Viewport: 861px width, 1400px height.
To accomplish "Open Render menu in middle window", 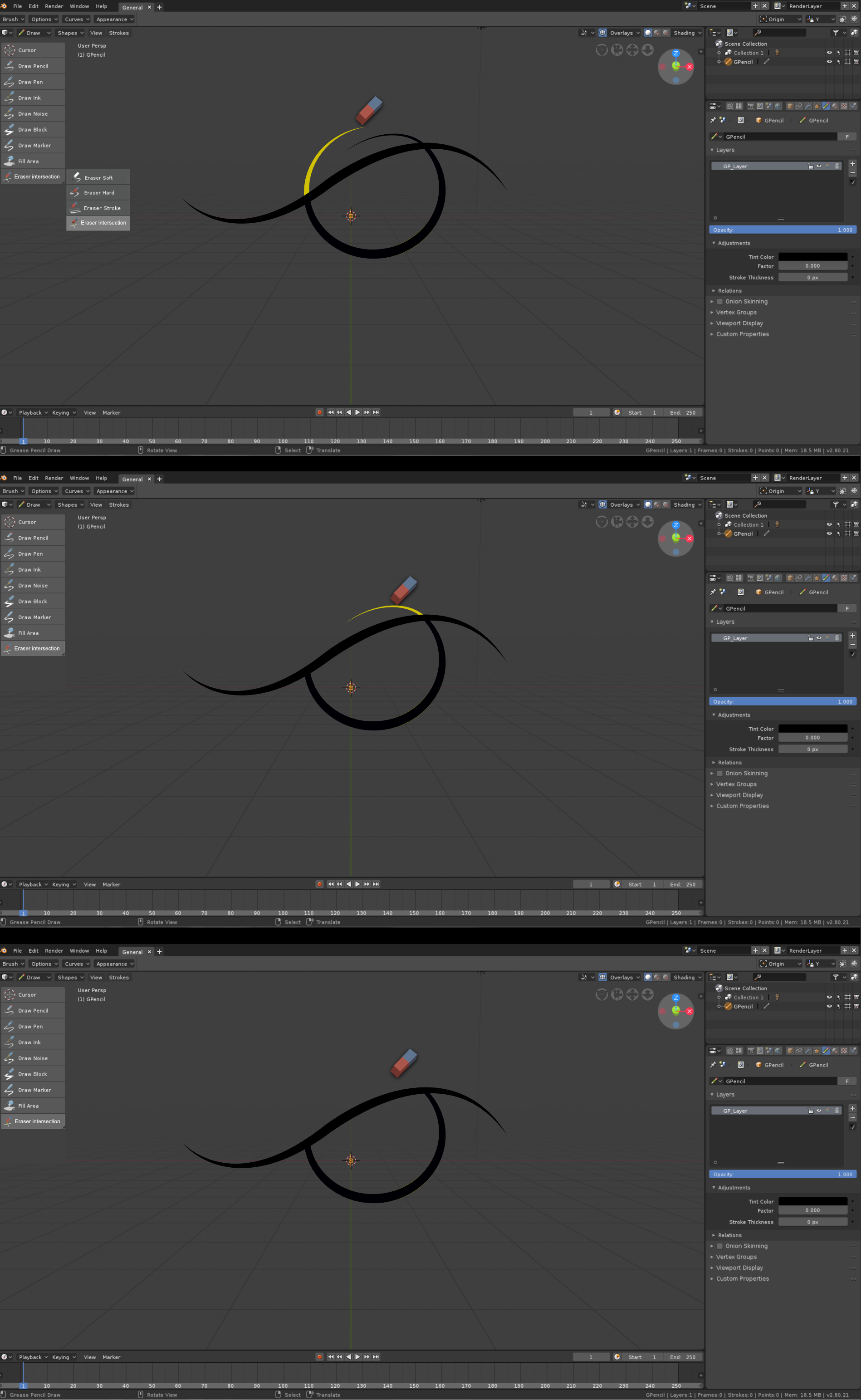I will 54,478.
